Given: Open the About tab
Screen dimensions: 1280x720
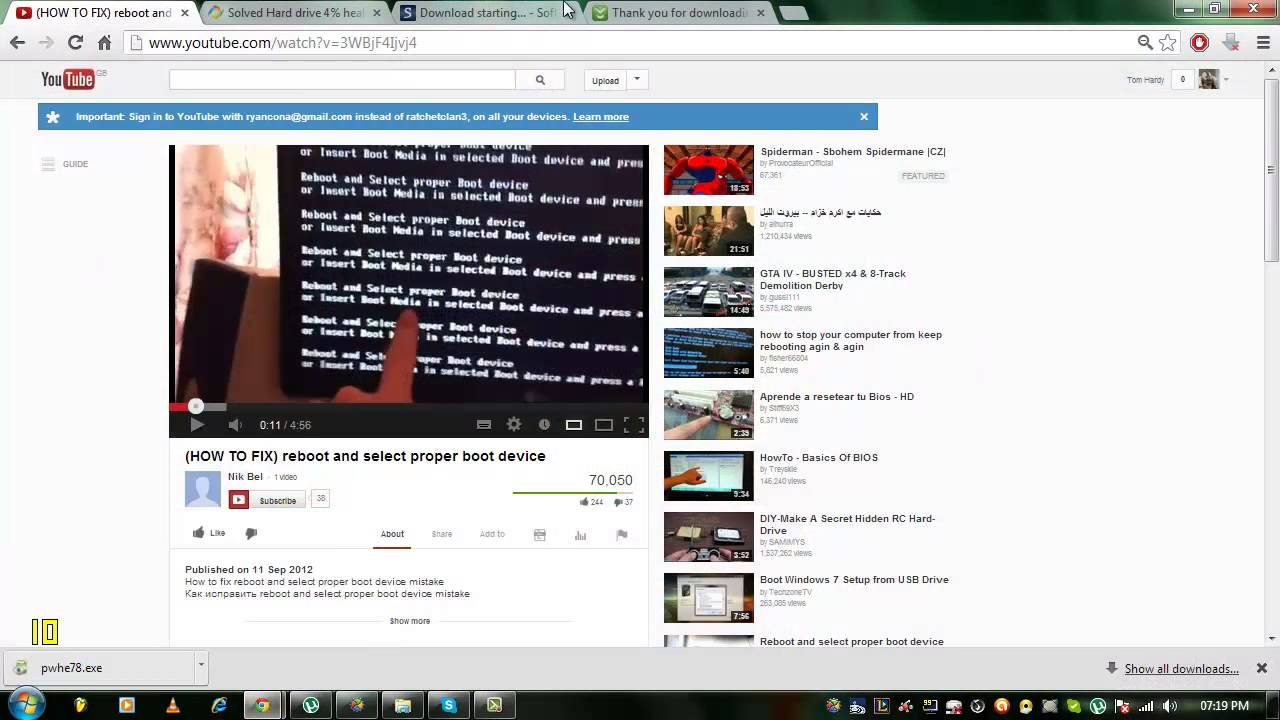Looking at the screenshot, I should [x=392, y=534].
